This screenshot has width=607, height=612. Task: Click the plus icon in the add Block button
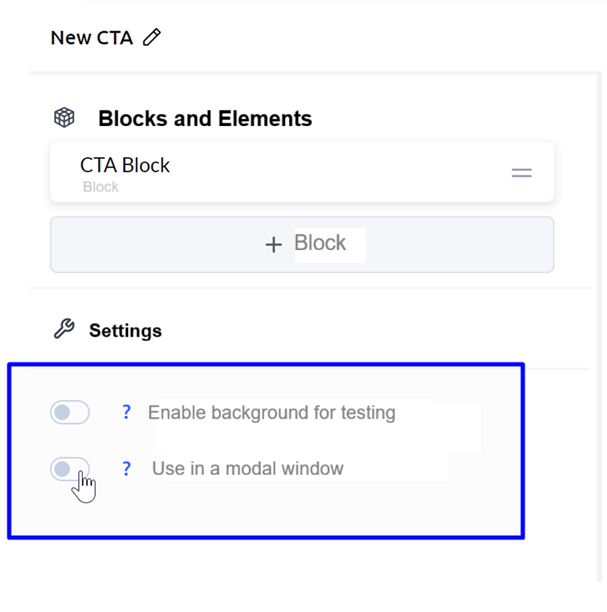pos(273,245)
